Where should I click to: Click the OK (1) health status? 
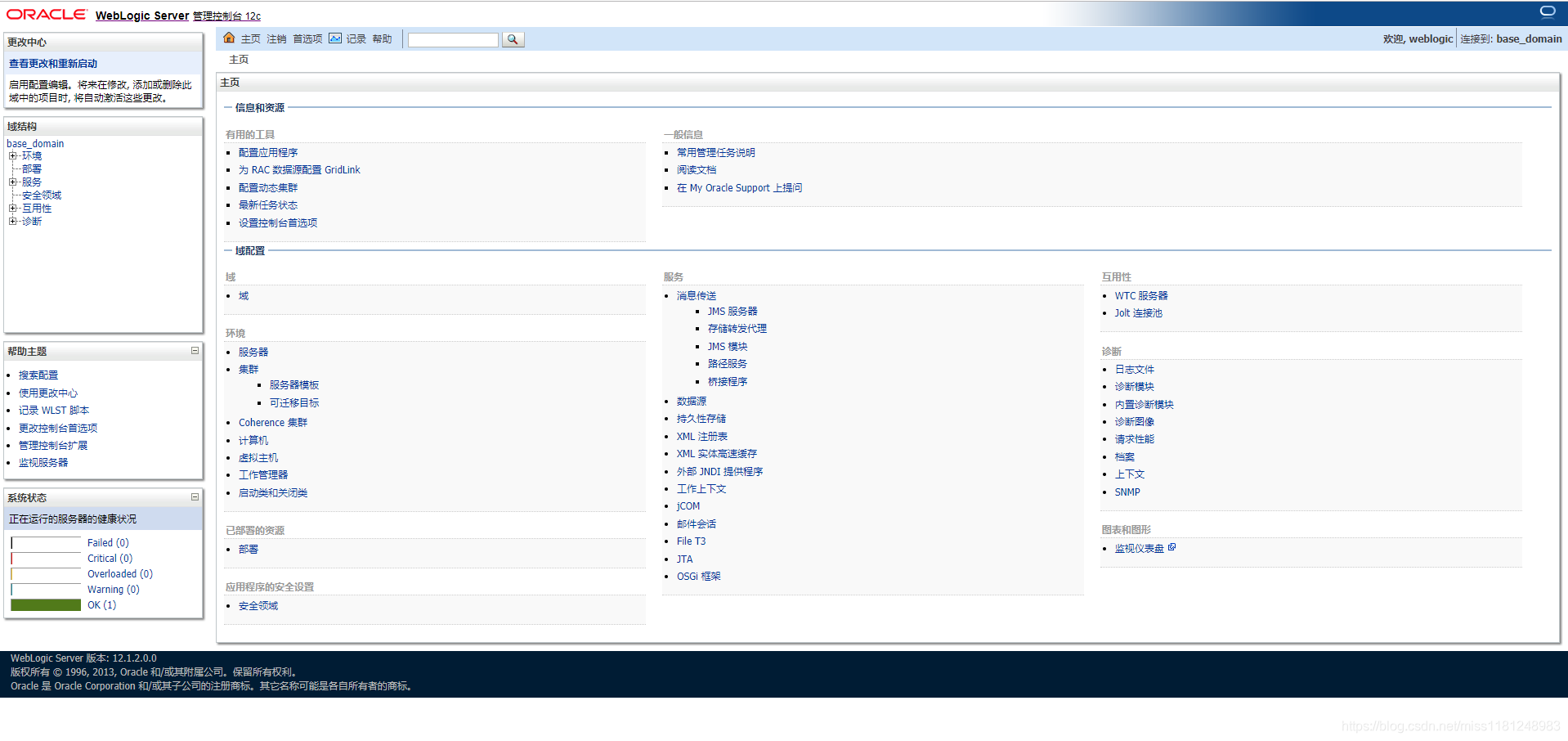pos(101,605)
